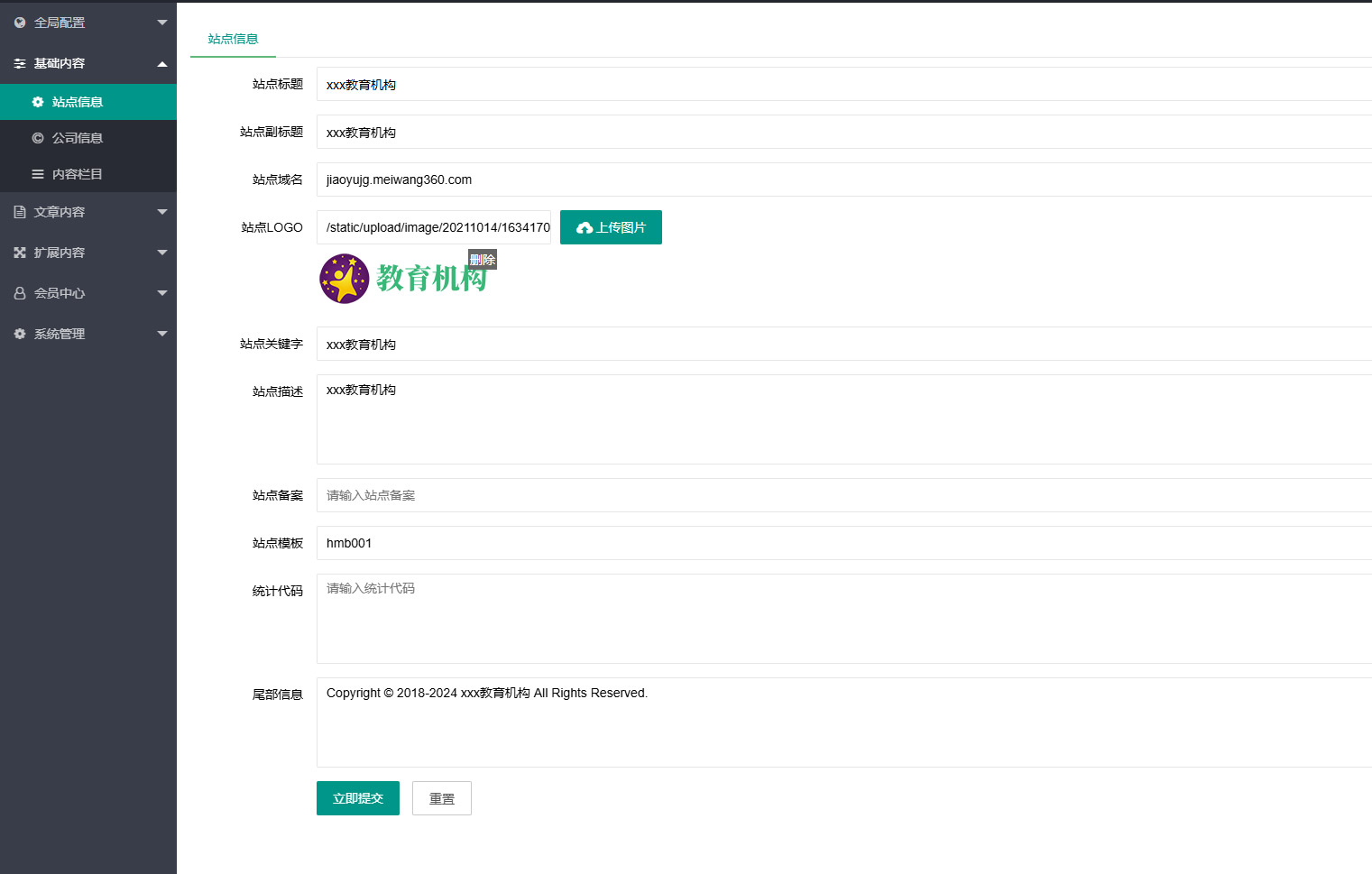Delete the logo via 删除 button
Viewport: 1372px width, 874px height.
pyautogui.click(x=483, y=260)
